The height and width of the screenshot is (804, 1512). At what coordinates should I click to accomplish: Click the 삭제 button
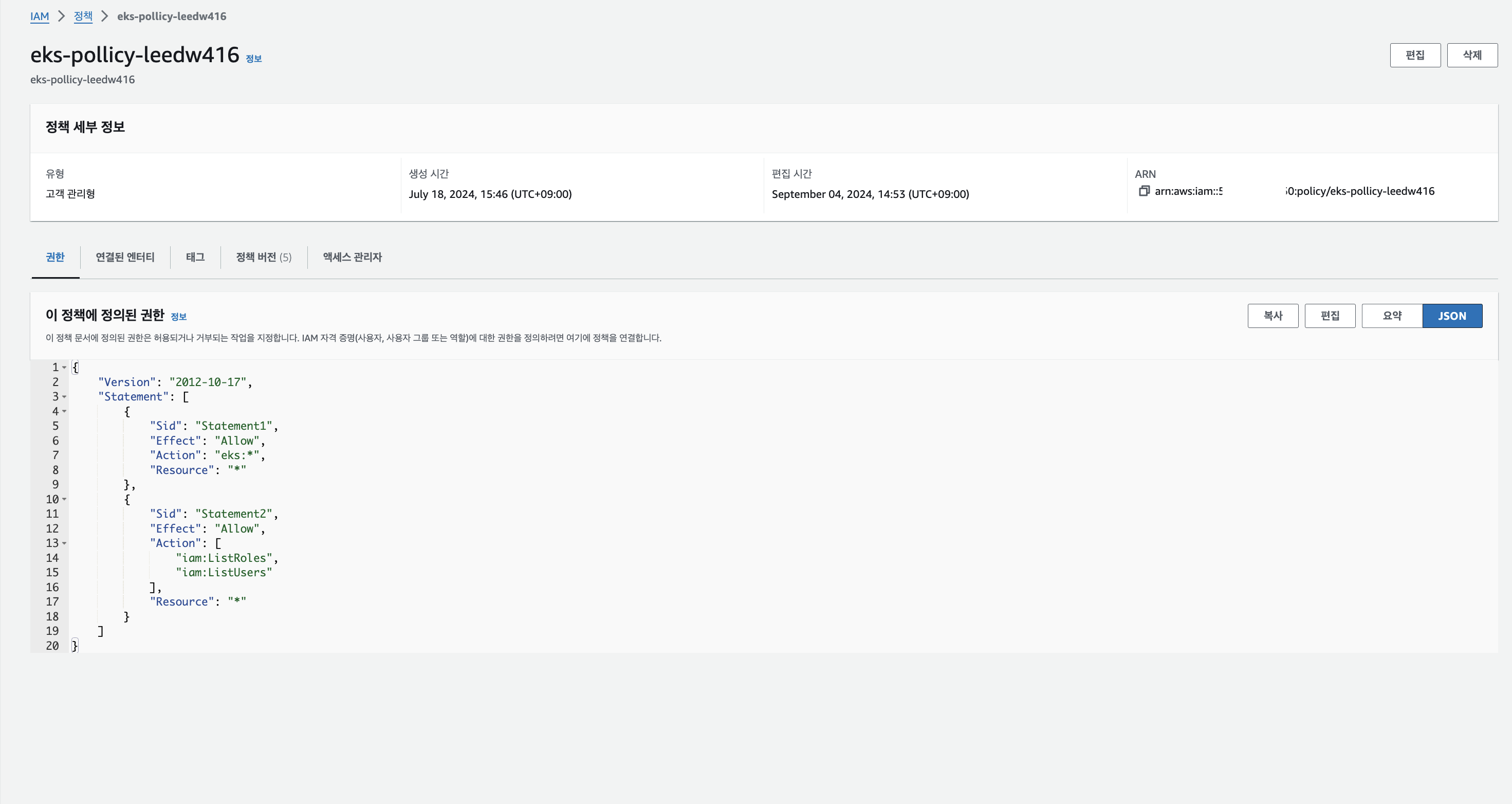(x=1471, y=55)
